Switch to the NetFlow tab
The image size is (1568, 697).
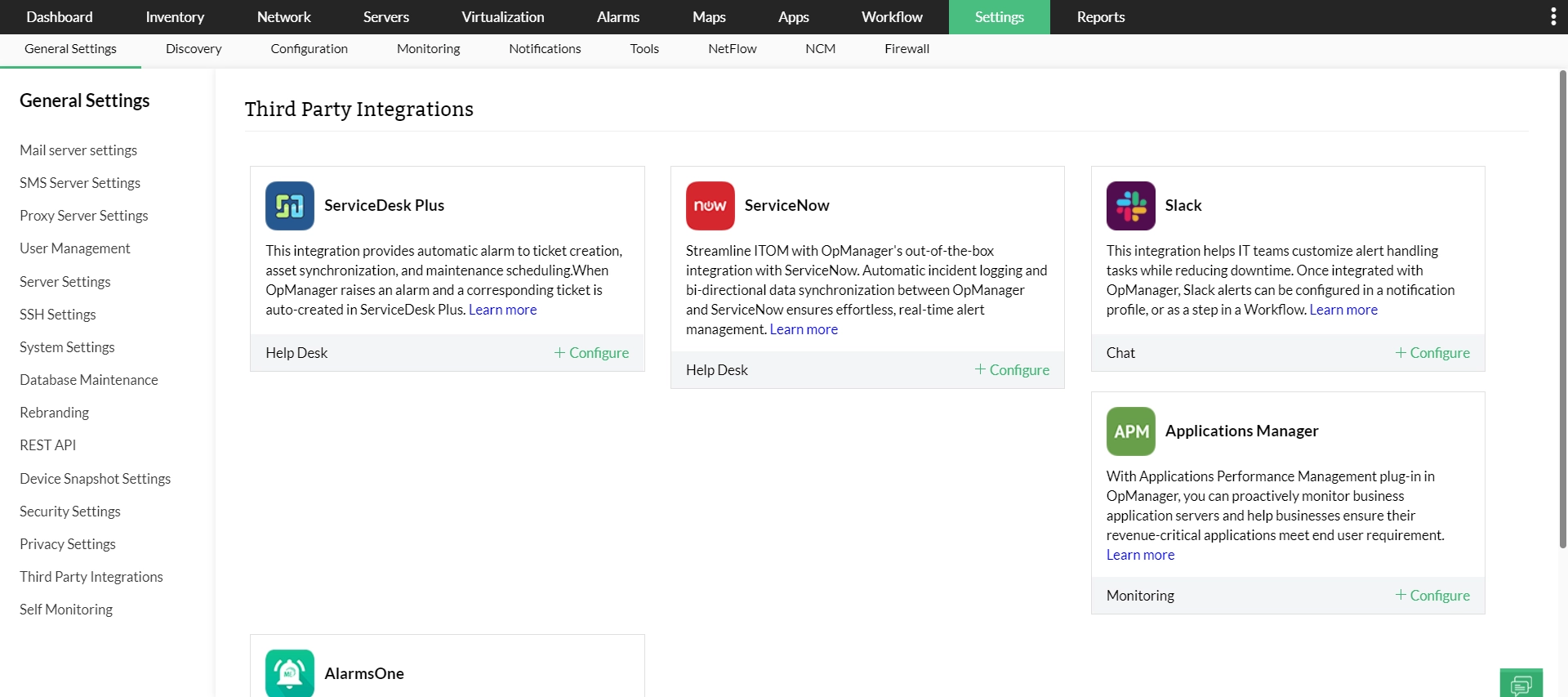(x=733, y=49)
